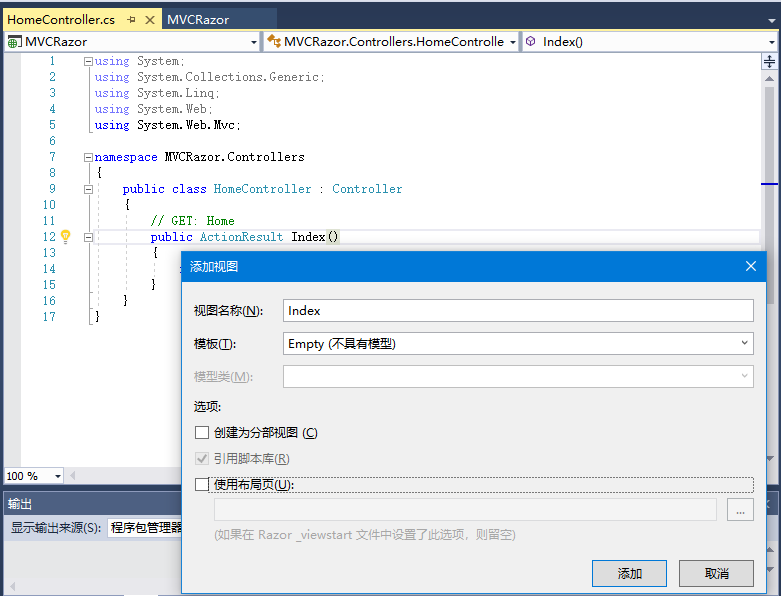Check the 创建为分部视图 checkbox
Screen dimensions: 781x596
203,433
